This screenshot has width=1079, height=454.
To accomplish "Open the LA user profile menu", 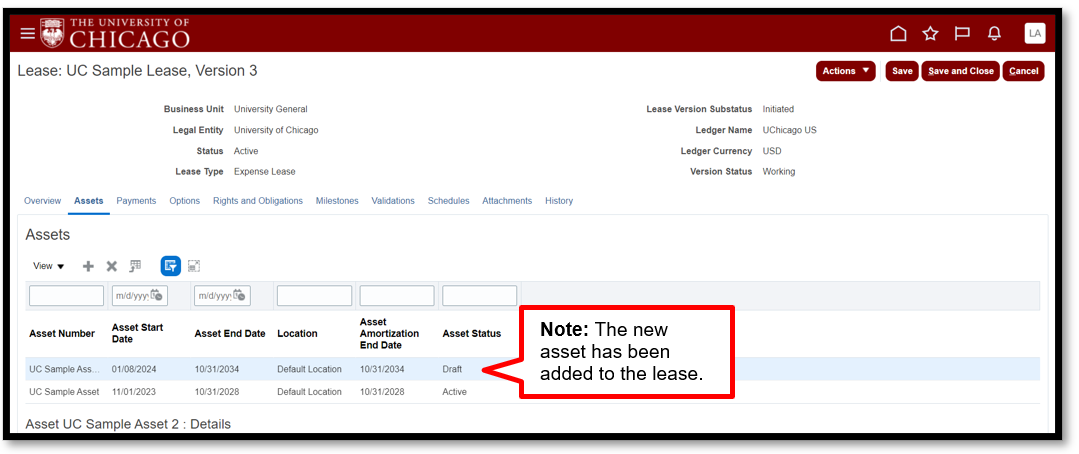I will tap(1035, 33).
